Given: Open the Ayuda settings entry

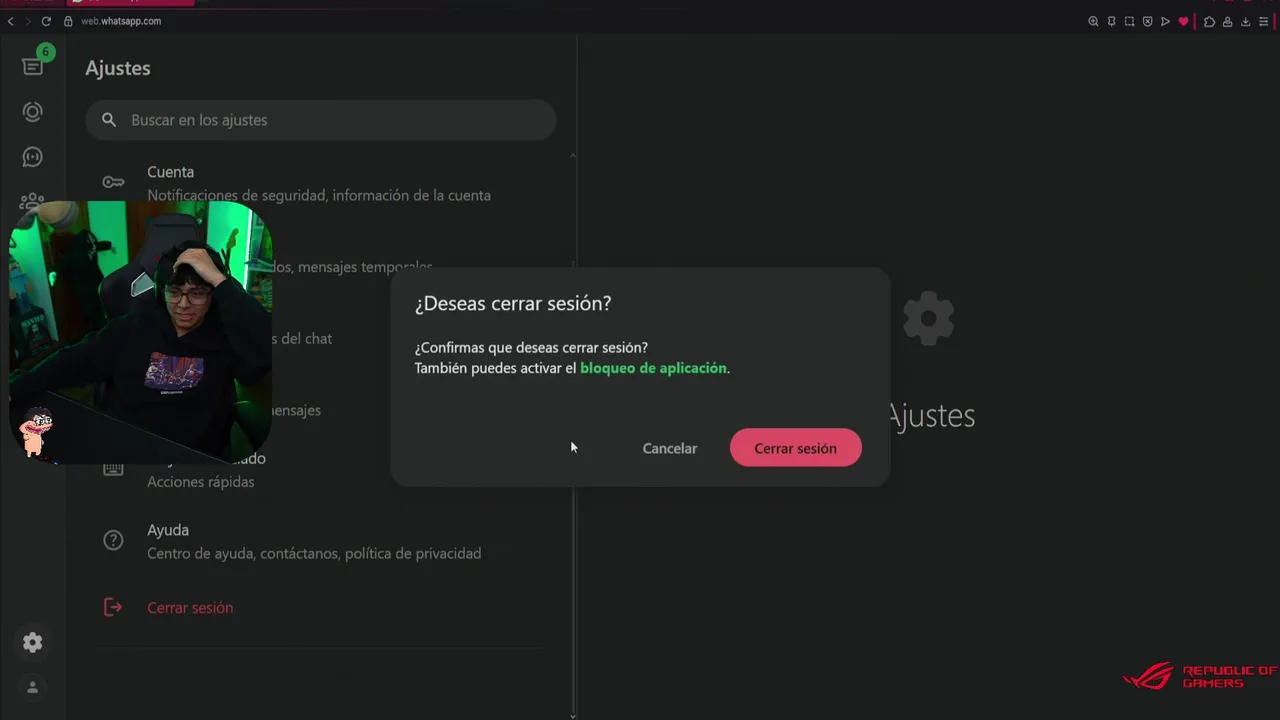Looking at the screenshot, I should tap(320, 541).
